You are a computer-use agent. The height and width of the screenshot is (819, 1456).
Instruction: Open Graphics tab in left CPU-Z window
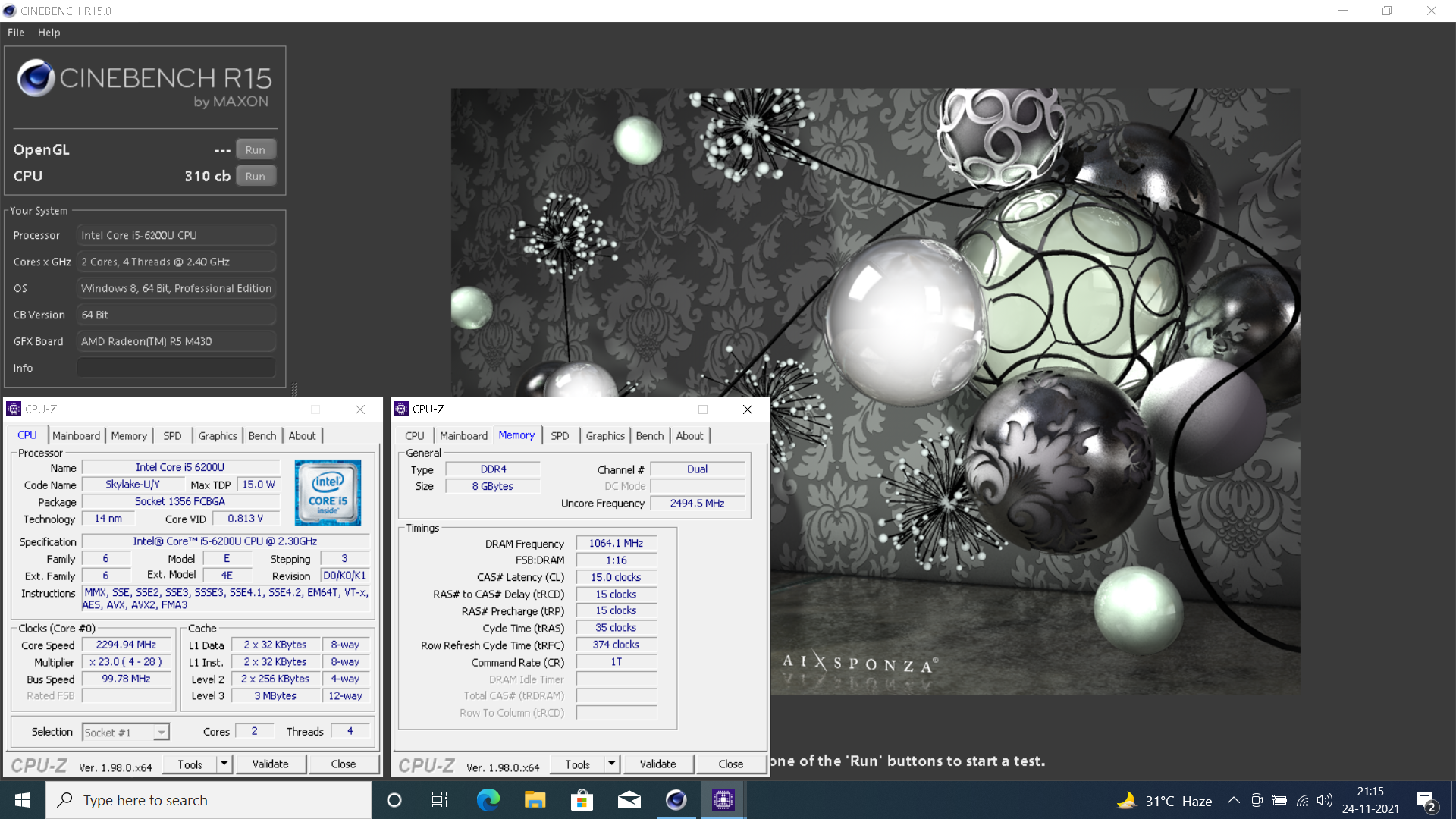click(x=218, y=435)
